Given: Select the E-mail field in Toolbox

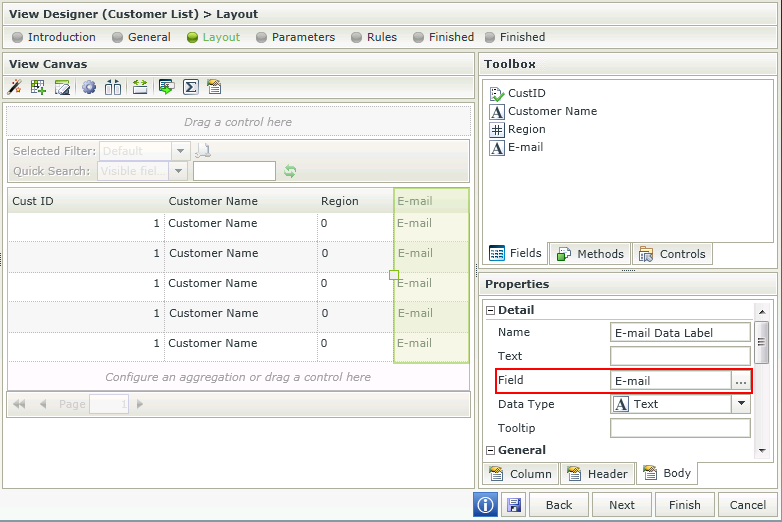Looking at the screenshot, I should (517, 147).
